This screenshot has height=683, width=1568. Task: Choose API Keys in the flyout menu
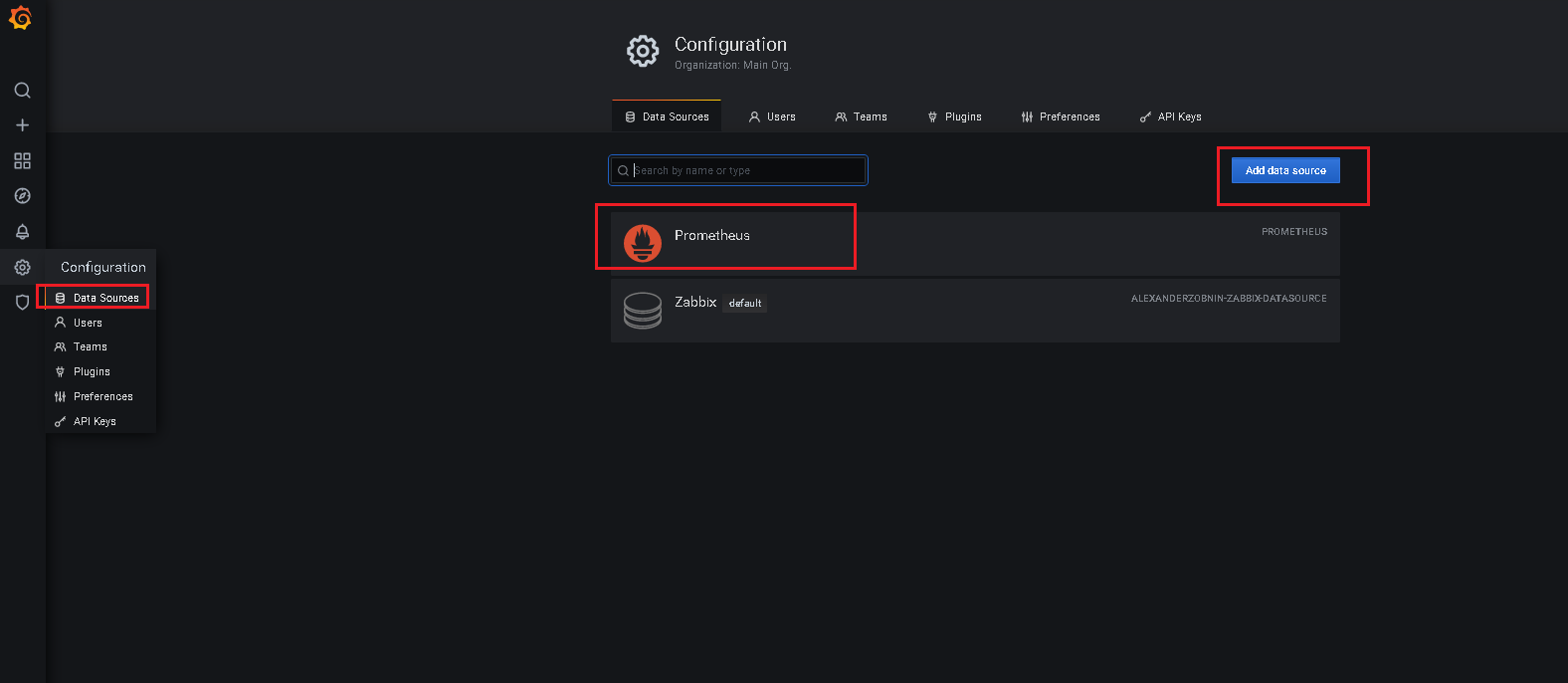(x=95, y=421)
